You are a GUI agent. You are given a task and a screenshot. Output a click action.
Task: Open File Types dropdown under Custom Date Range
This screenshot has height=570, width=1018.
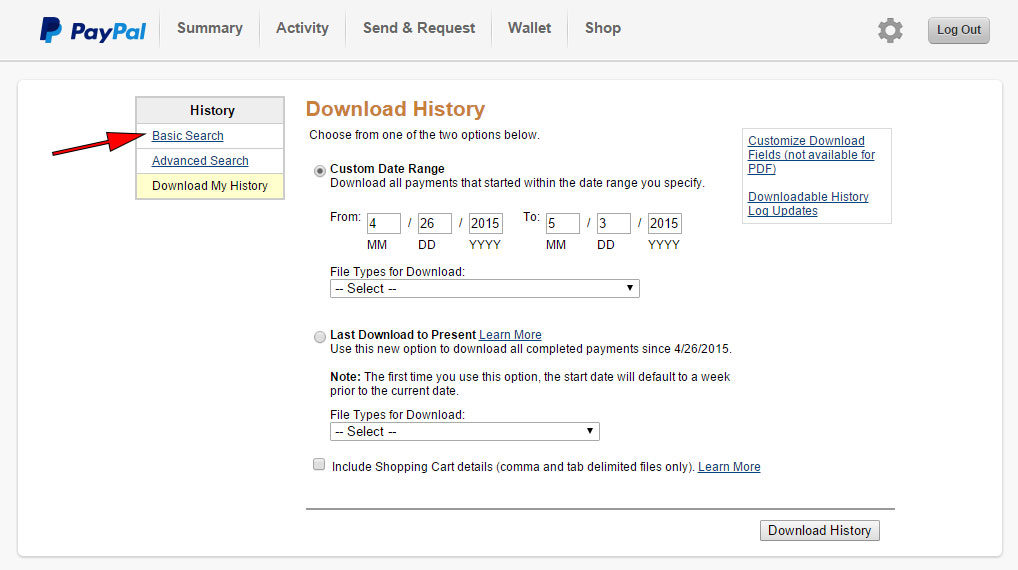pyautogui.click(x=484, y=288)
